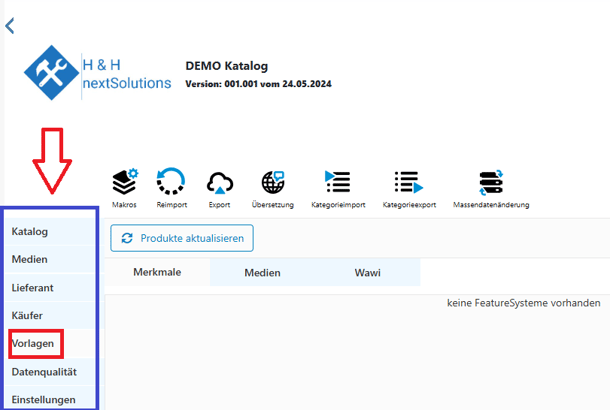Switch to the Merkmale tab
The width and height of the screenshot is (610, 410).
pyautogui.click(x=157, y=272)
